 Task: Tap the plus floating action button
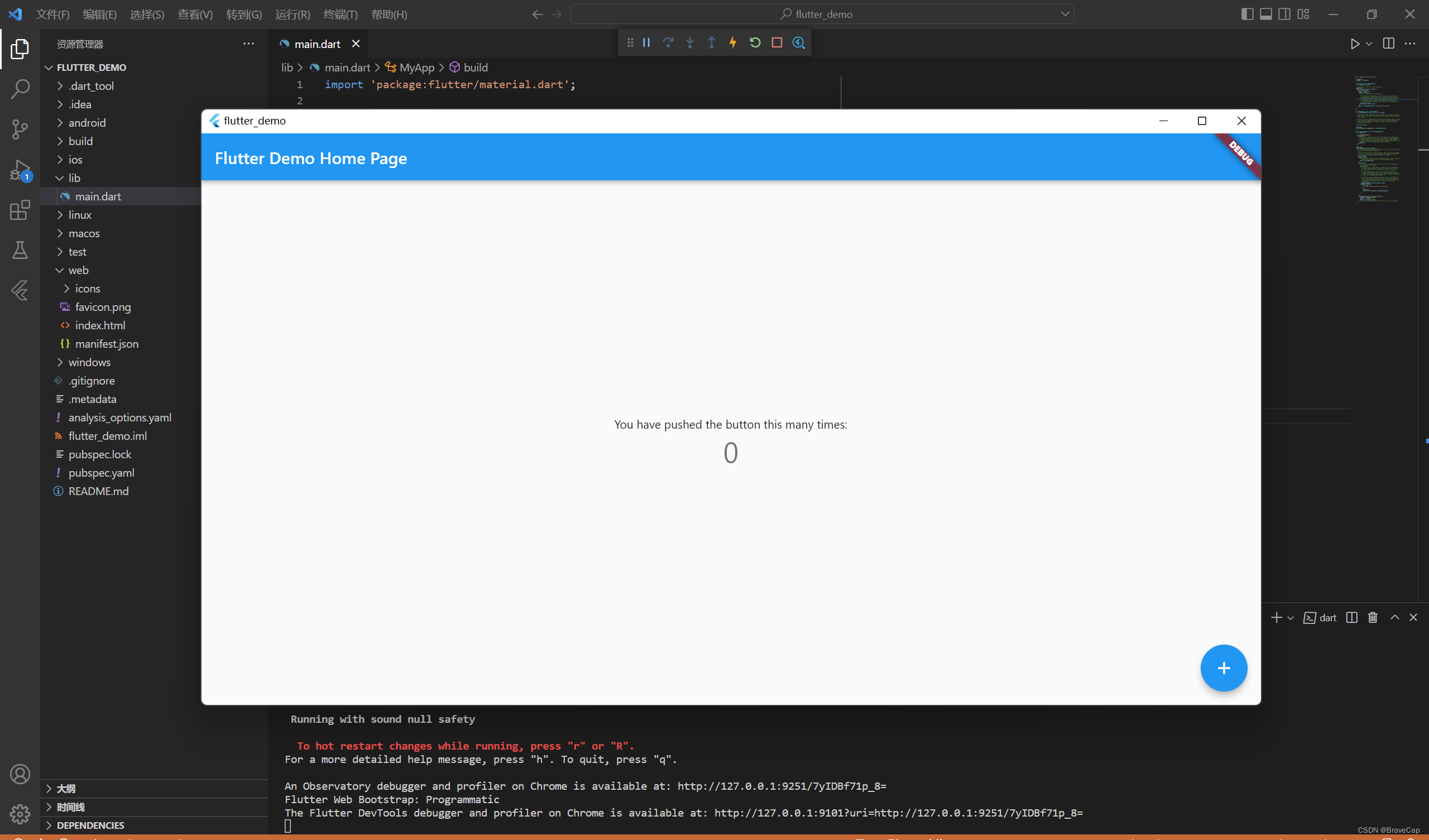1223,668
